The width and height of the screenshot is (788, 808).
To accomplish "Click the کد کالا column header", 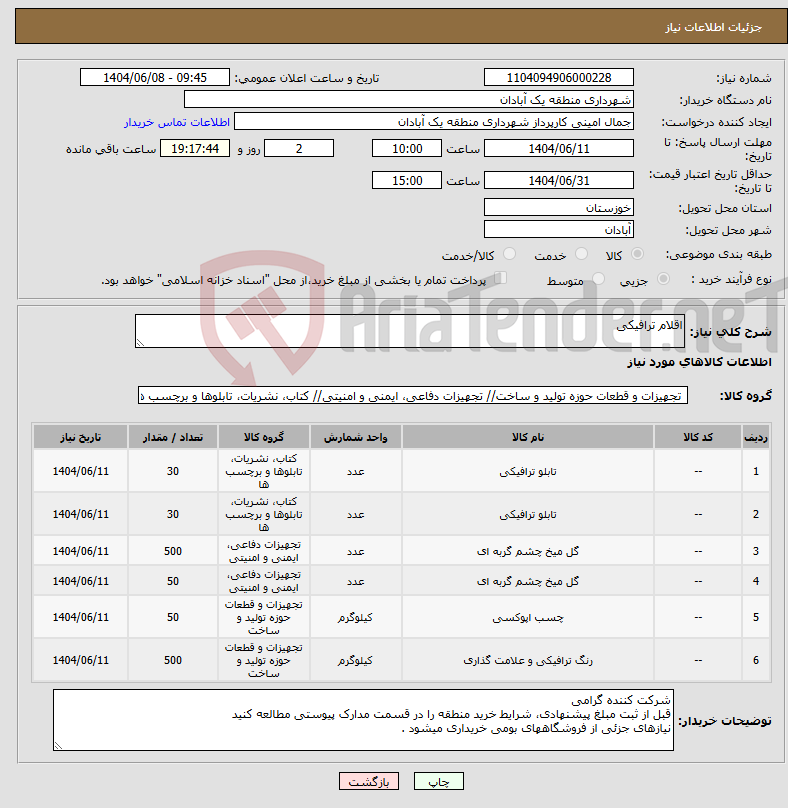I will coord(698,437).
